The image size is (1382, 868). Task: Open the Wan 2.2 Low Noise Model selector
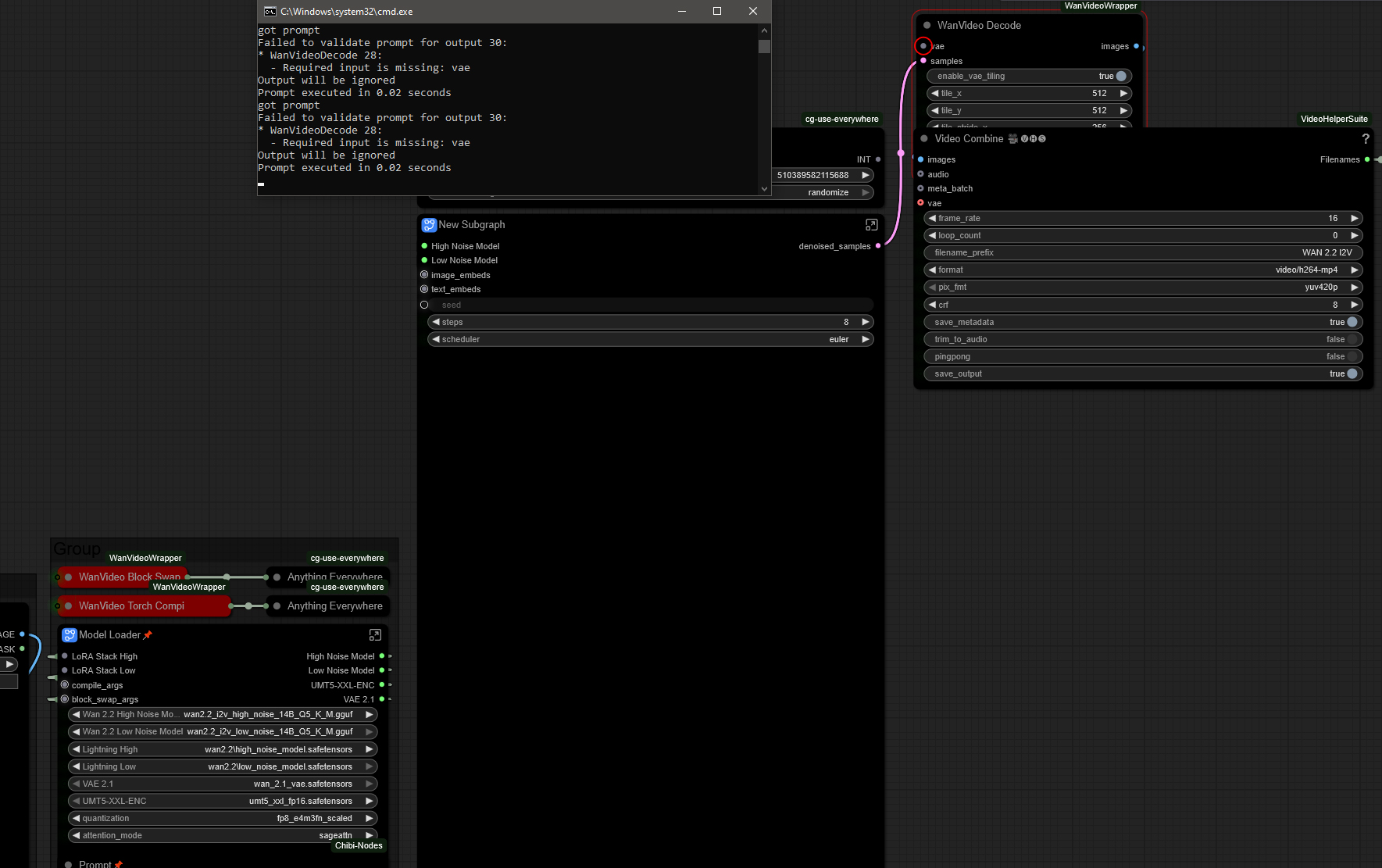(223, 731)
